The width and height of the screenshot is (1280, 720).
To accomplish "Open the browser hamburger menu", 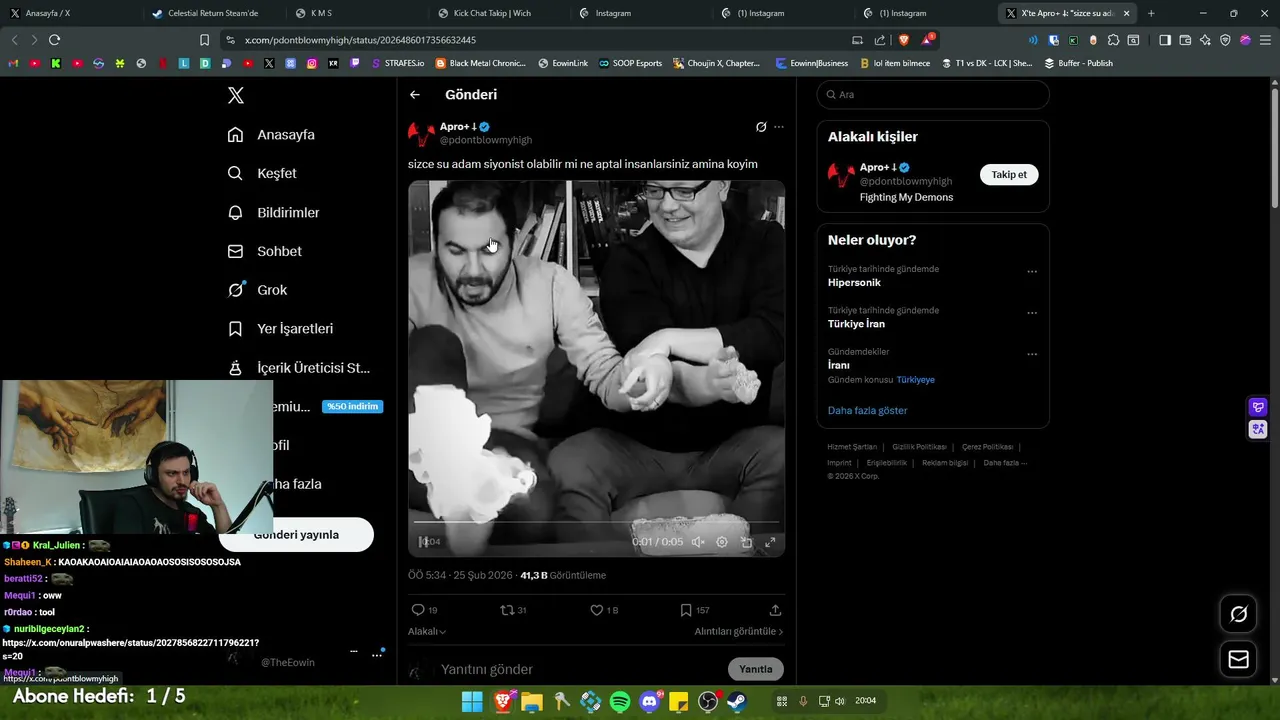I will [x=1265, y=40].
